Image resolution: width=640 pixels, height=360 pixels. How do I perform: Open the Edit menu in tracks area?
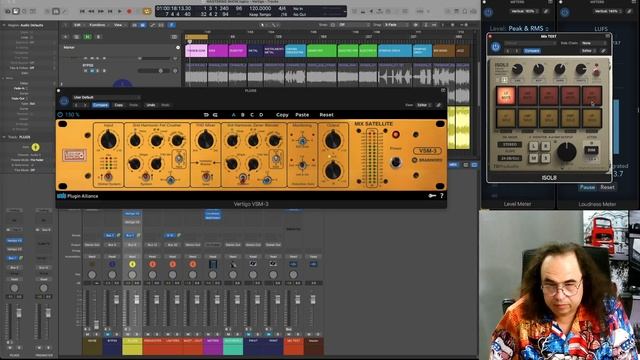78,25
